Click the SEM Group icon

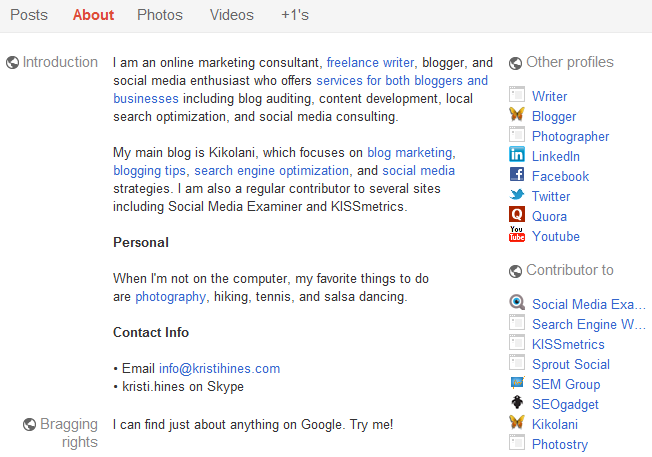point(517,382)
